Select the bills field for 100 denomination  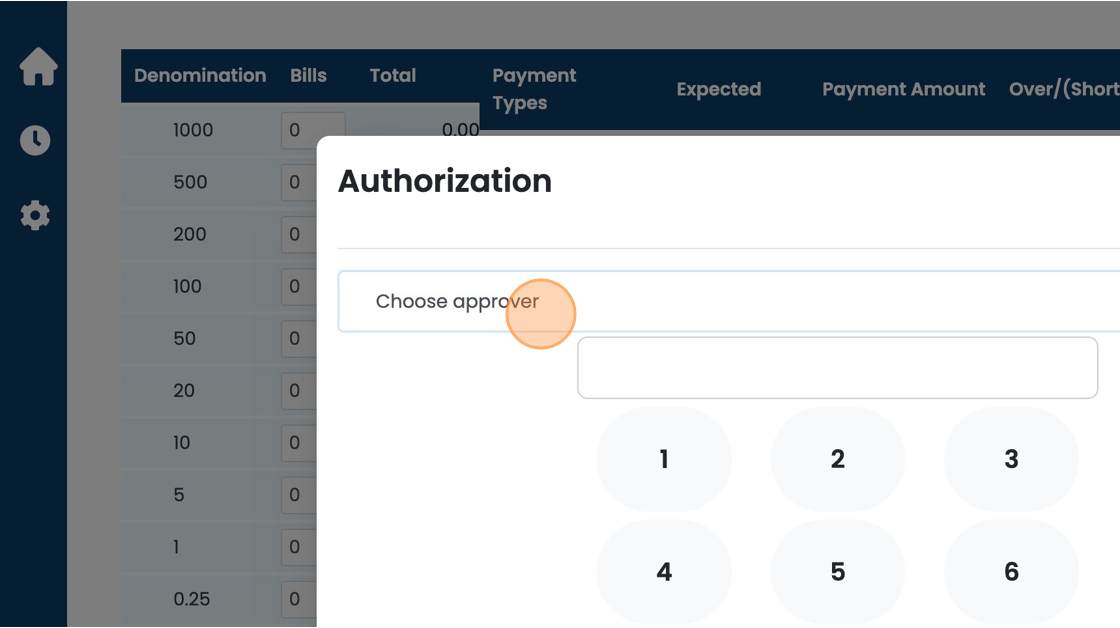[x=299, y=286]
